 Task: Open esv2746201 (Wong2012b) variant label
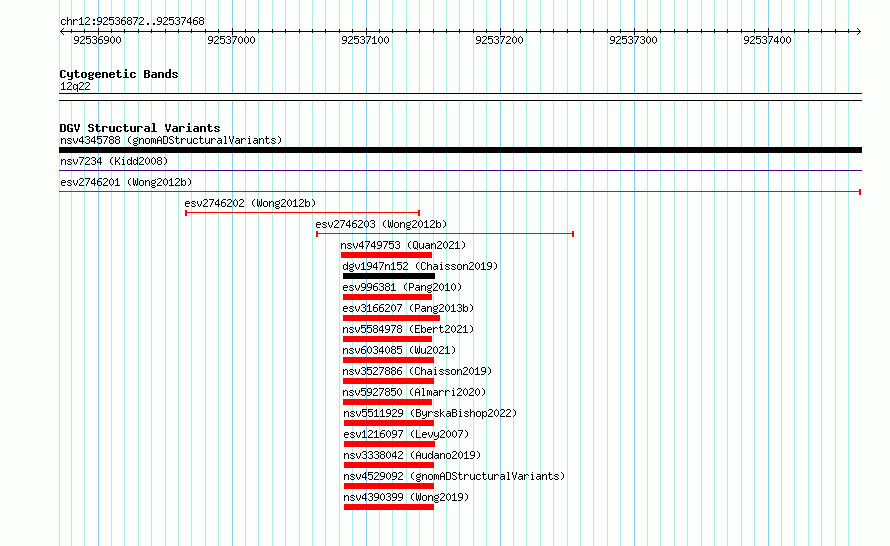[126, 182]
